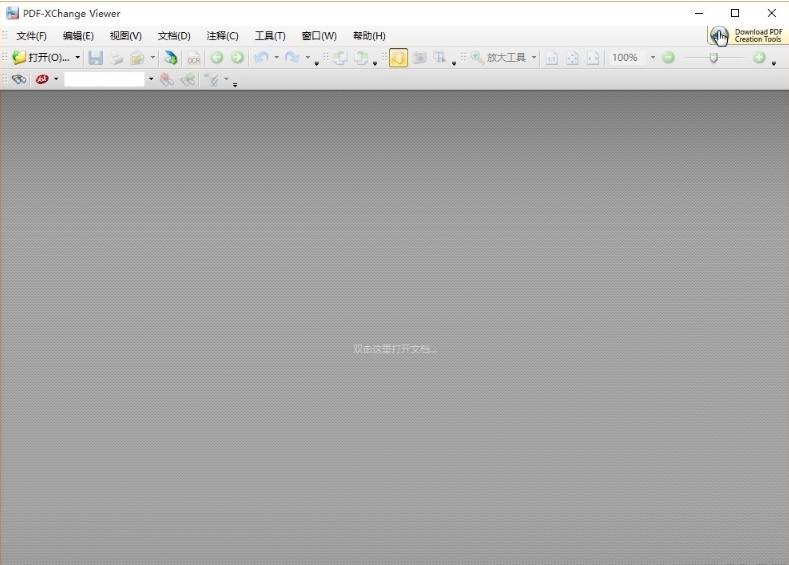Rotate page counter-clockwise icon

[340, 58]
